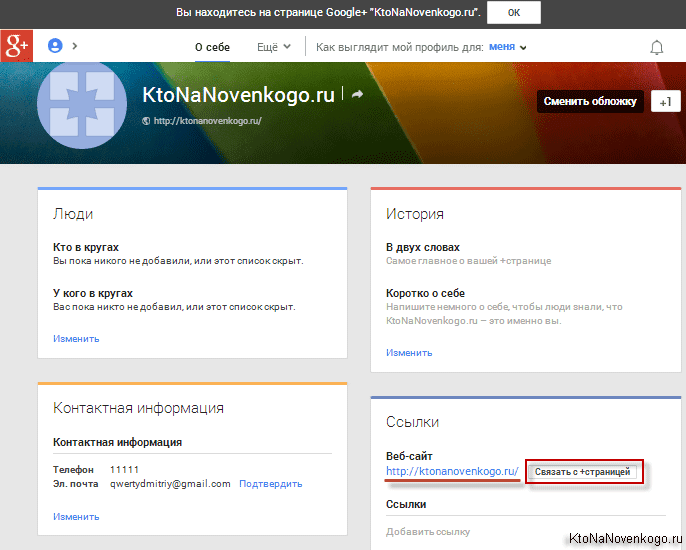Image resolution: width=686 pixels, height=550 pixels.
Task: Dismiss the banner with the OK button
Action: [x=514, y=13]
